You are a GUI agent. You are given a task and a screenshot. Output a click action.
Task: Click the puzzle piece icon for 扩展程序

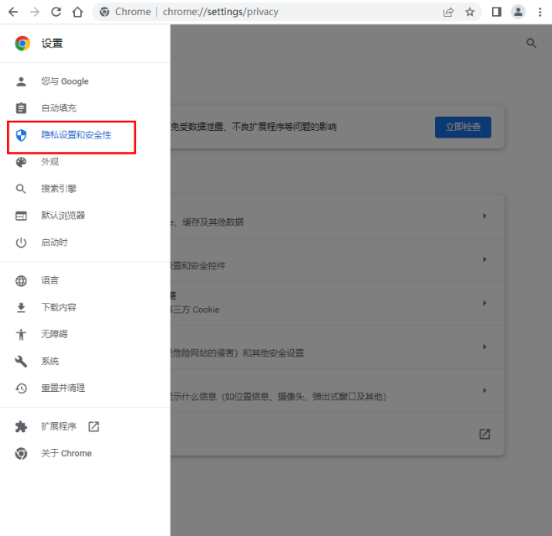pos(21,427)
